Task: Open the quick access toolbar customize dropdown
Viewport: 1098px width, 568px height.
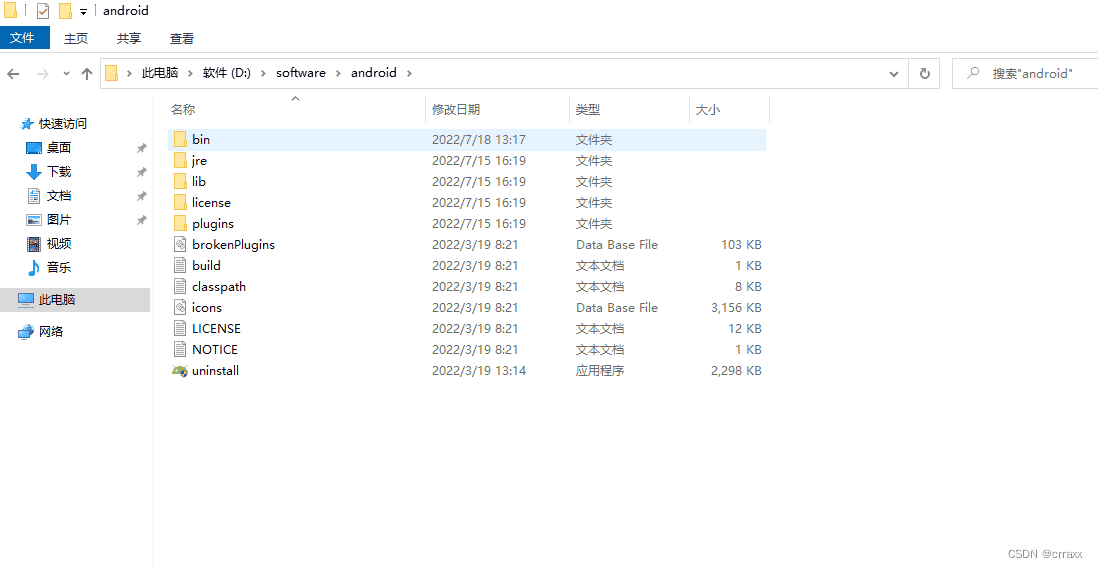Action: [x=83, y=12]
